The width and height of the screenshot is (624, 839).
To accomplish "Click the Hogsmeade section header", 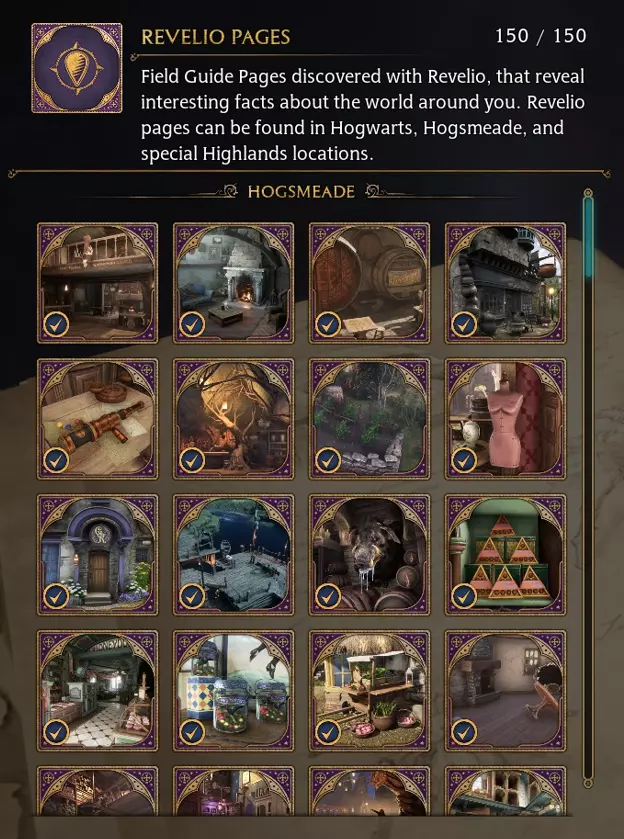I will (301, 192).
